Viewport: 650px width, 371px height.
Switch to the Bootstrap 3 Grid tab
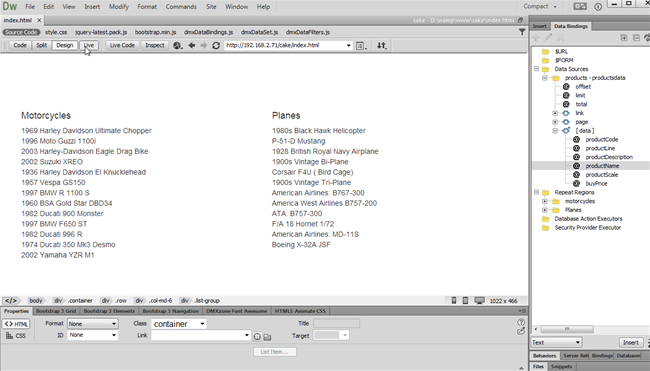coord(56,311)
